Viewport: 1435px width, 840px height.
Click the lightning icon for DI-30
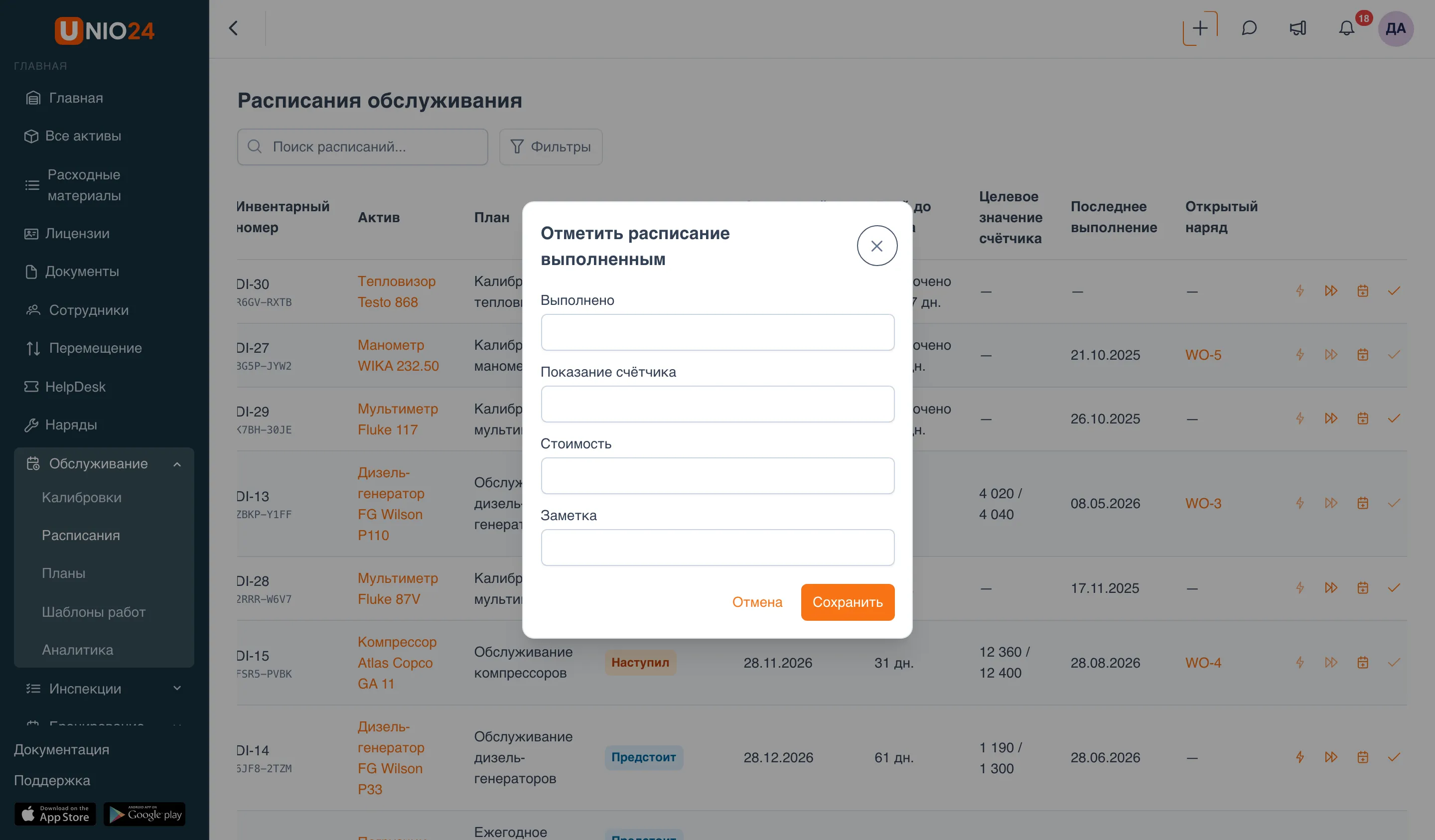tap(1299, 291)
